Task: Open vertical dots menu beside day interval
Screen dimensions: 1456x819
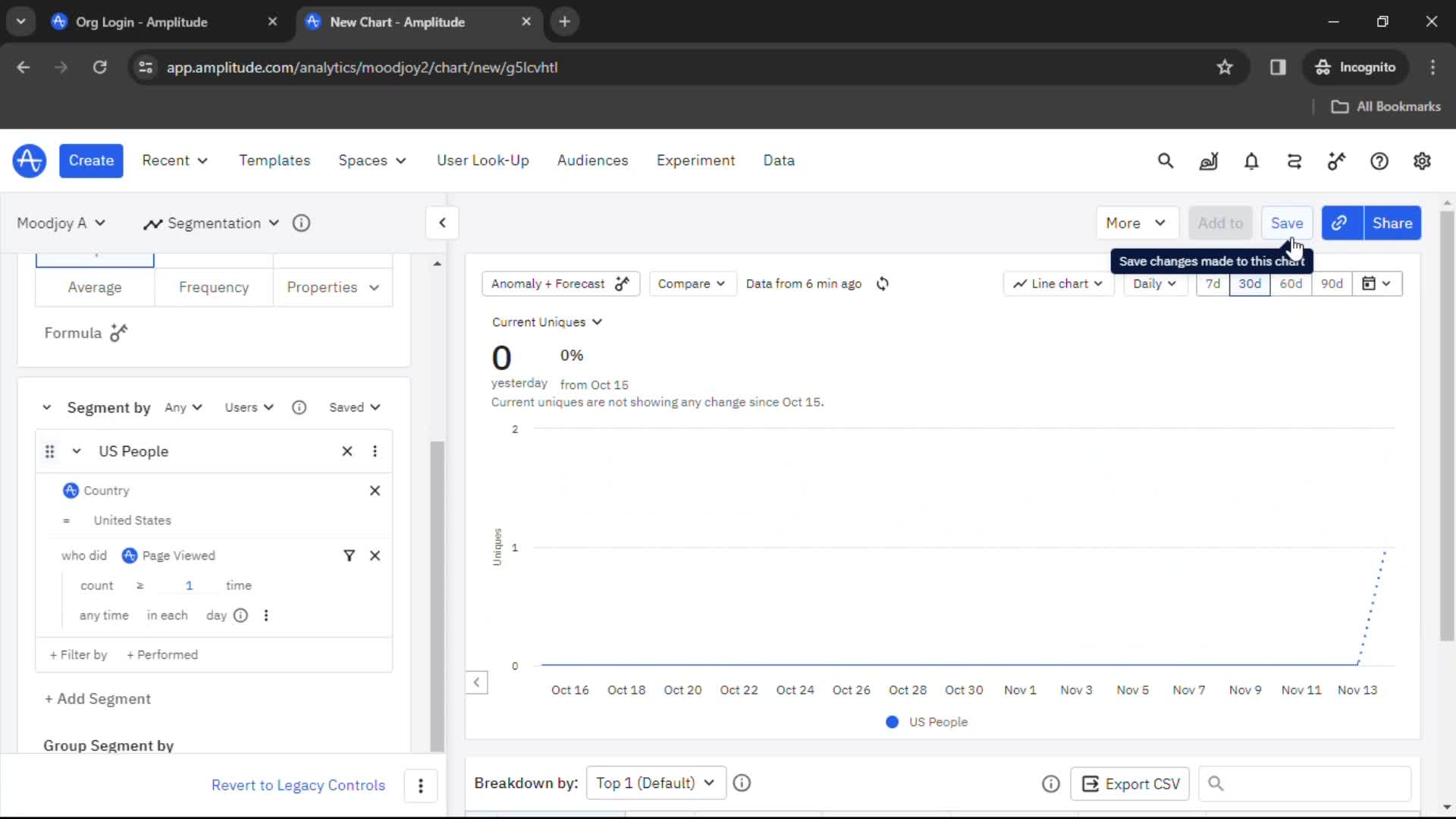Action: 265,616
